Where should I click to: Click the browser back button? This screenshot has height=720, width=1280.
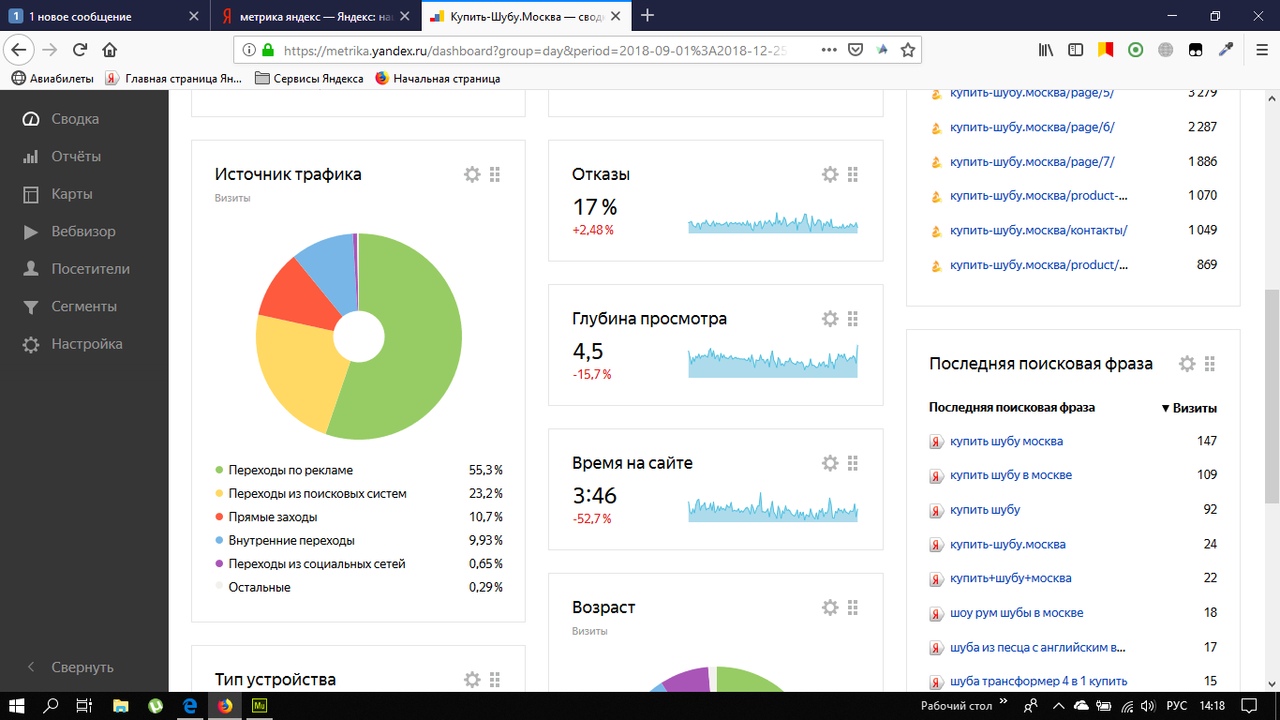(19, 50)
